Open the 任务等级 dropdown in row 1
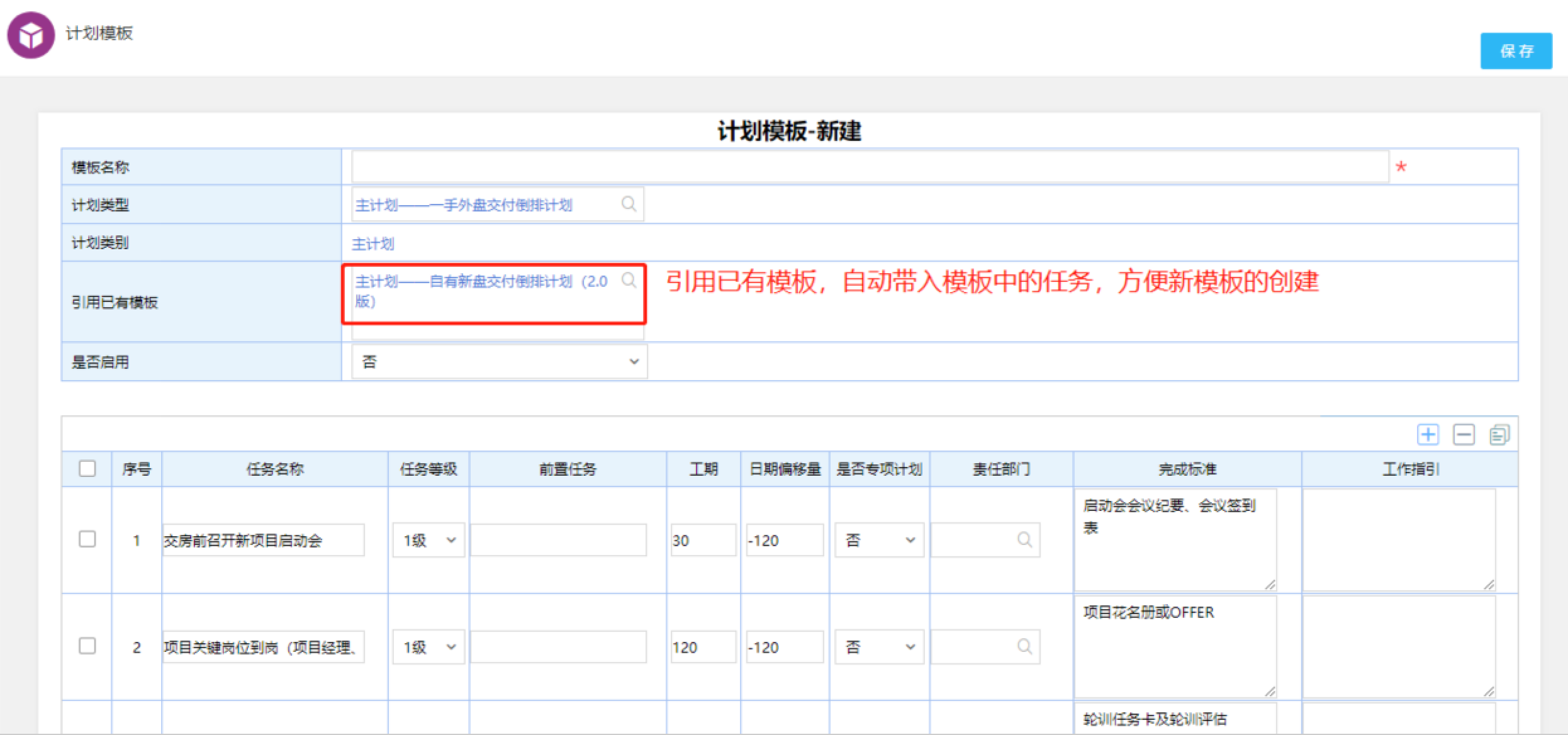Screen dimensions: 1568x735 (x=429, y=540)
